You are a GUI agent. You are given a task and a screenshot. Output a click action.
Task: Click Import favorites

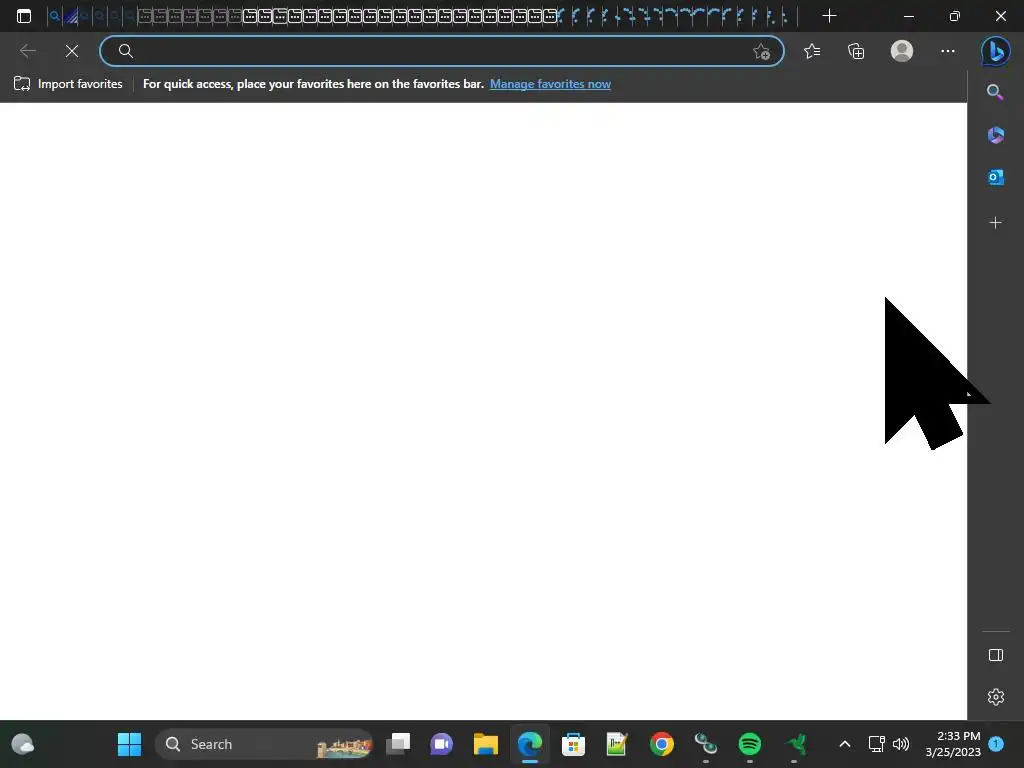pyautogui.click(x=68, y=84)
